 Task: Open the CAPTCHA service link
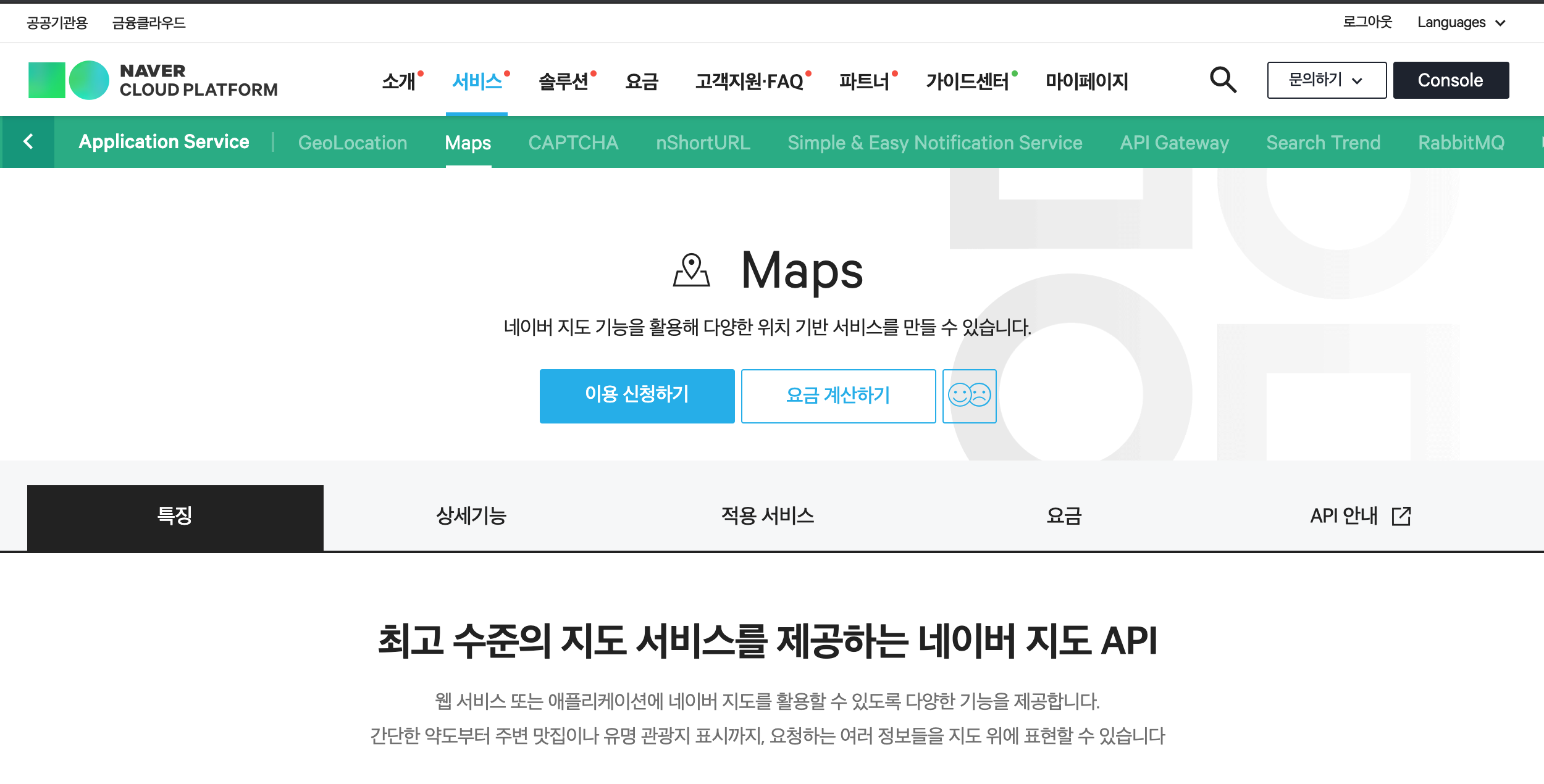click(573, 143)
